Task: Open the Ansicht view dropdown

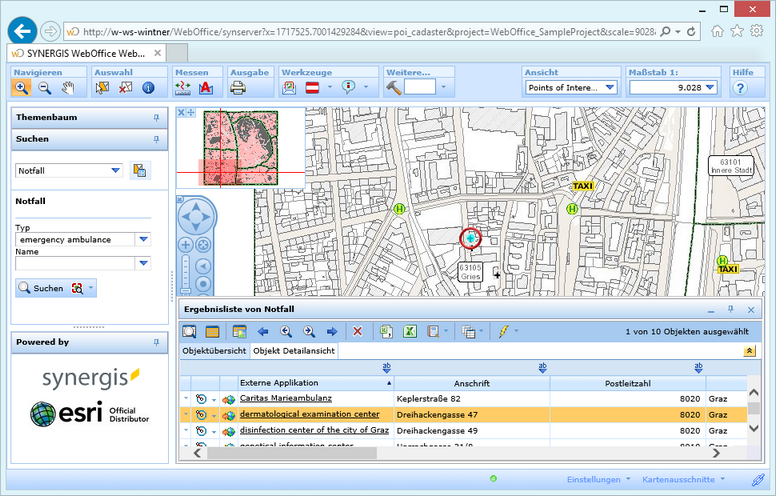Action: click(609, 87)
